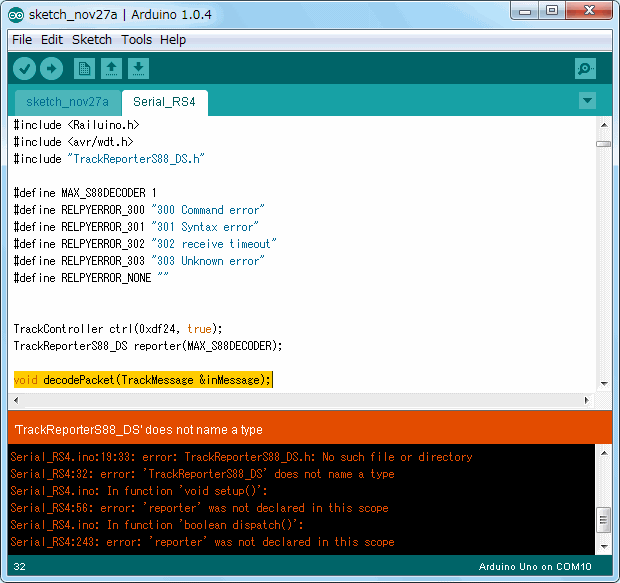This screenshot has height=583, width=620.
Task: Click console line "In function 'void setup()'"
Action: click(139, 491)
